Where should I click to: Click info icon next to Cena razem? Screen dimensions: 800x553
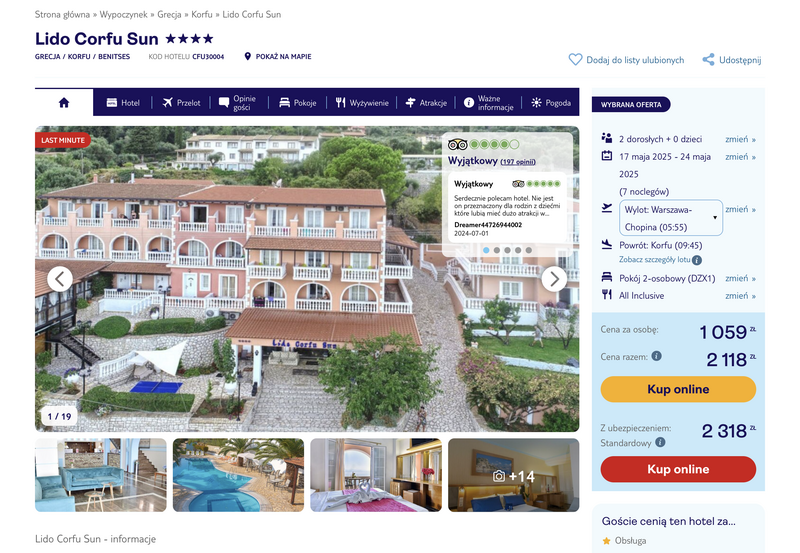click(x=657, y=356)
